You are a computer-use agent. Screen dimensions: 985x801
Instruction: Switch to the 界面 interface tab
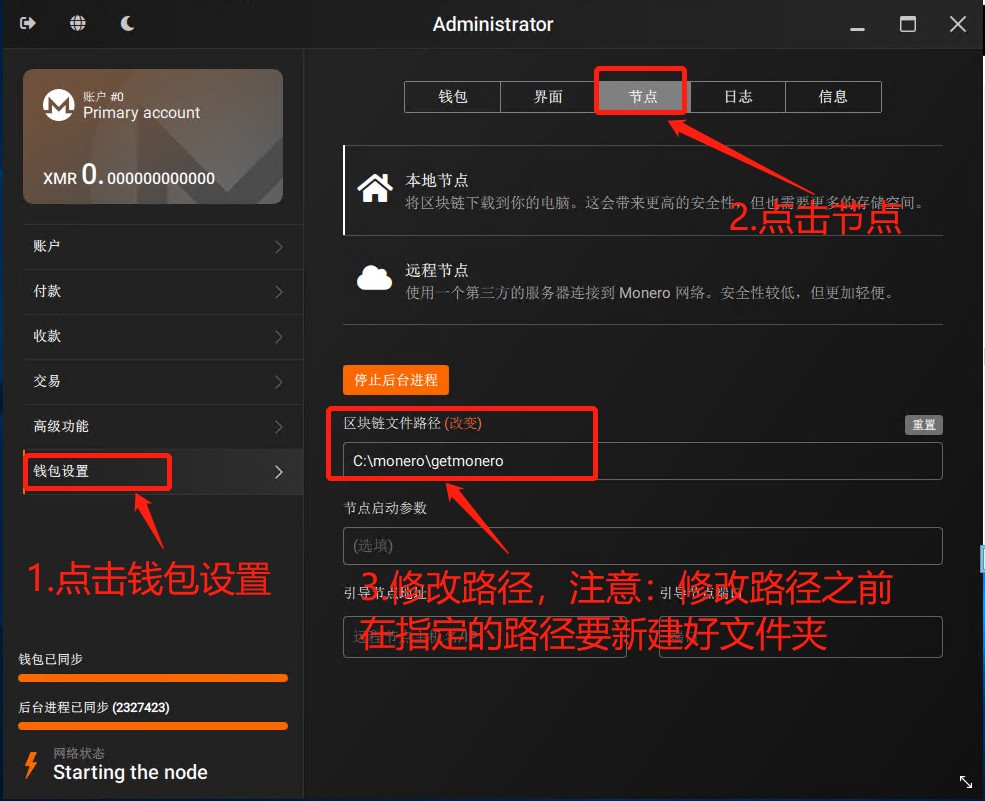[548, 97]
